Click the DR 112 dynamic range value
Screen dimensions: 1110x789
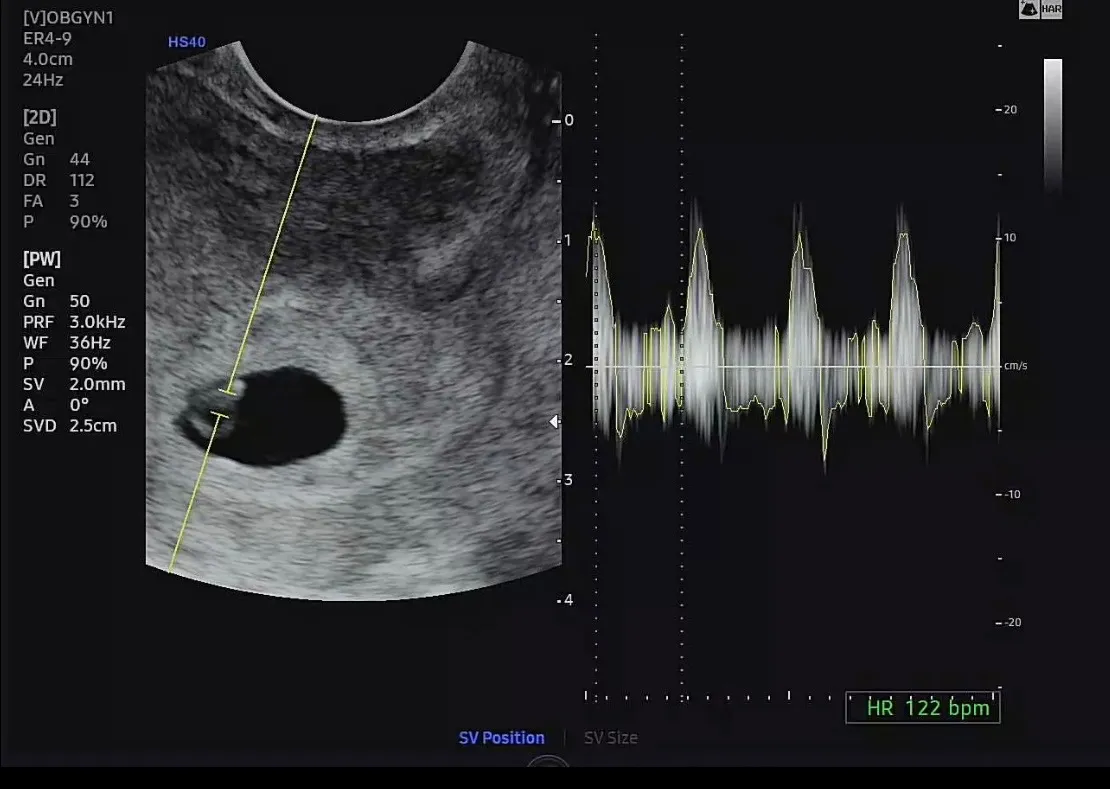click(81, 180)
